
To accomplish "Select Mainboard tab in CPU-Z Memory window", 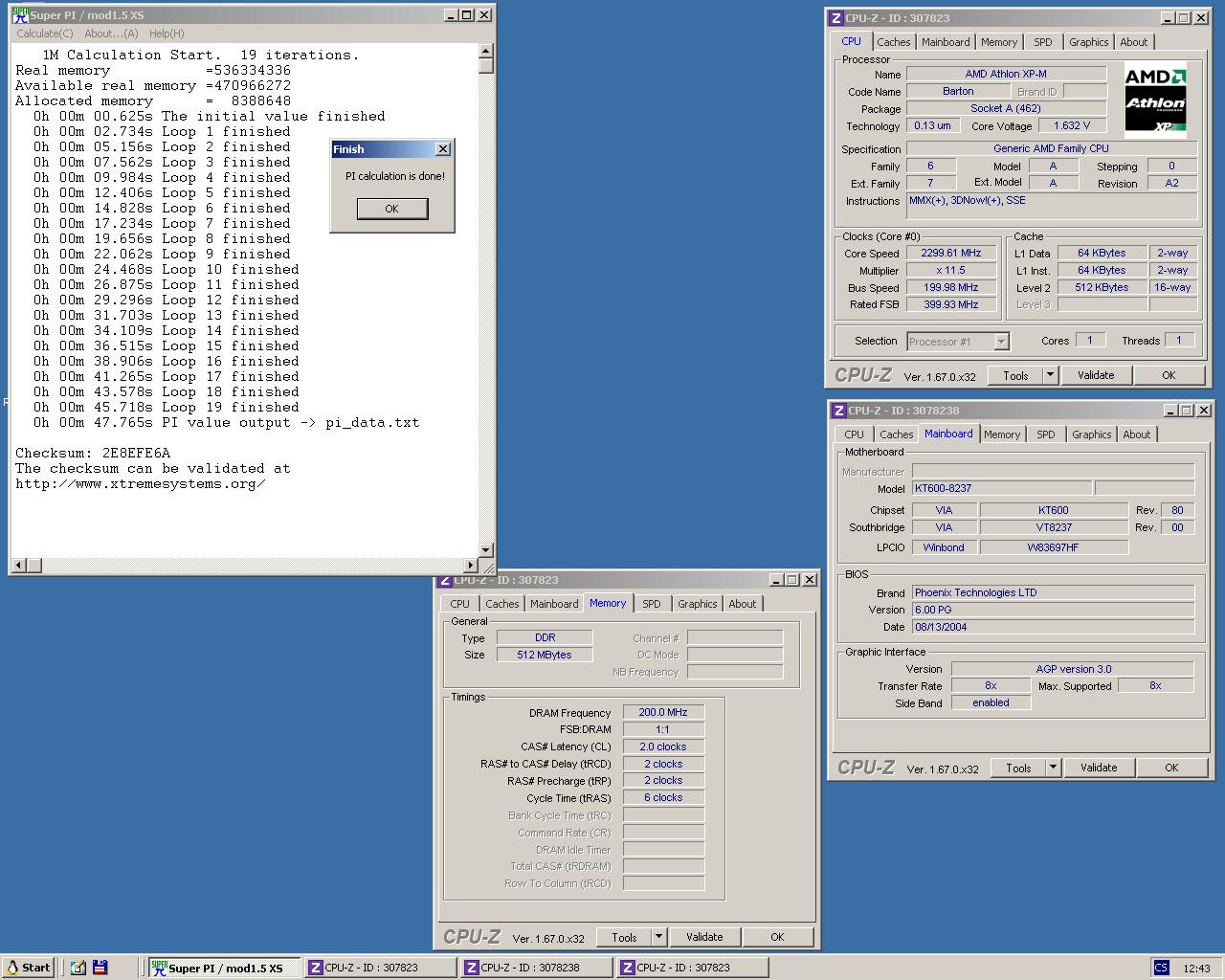I will pos(554,604).
